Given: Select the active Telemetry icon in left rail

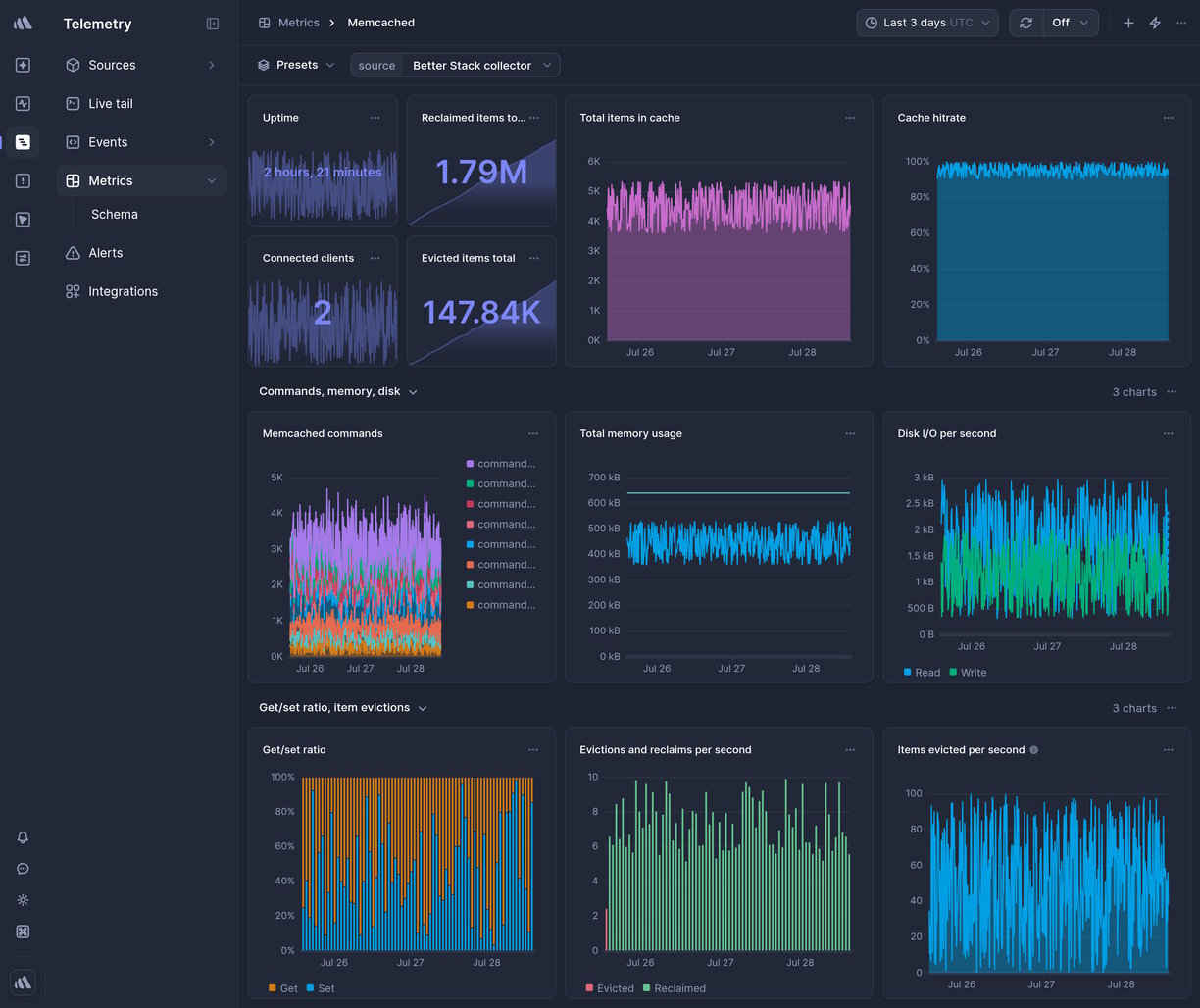Looking at the screenshot, I should [x=23, y=142].
